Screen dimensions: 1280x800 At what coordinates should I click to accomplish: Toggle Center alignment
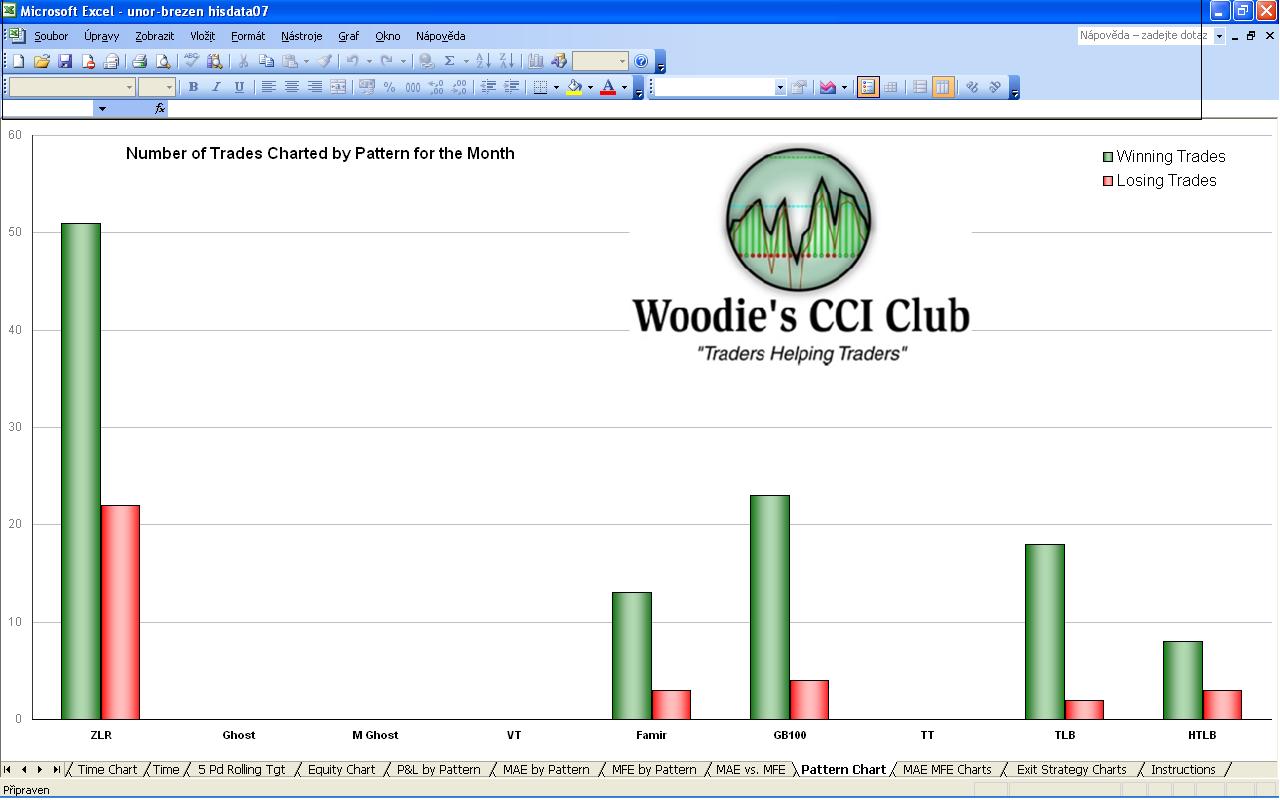[x=292, y=87]
